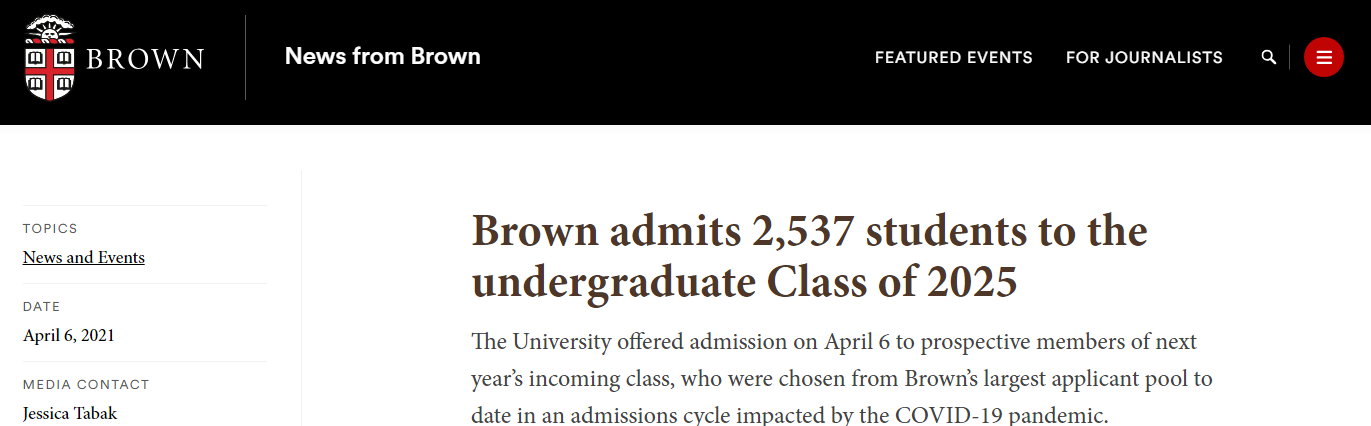Image resolution: width=1371 pixels, height=426 pixels.
Task: Click the article headline about 2,537 students
Action: pos(809,257)
